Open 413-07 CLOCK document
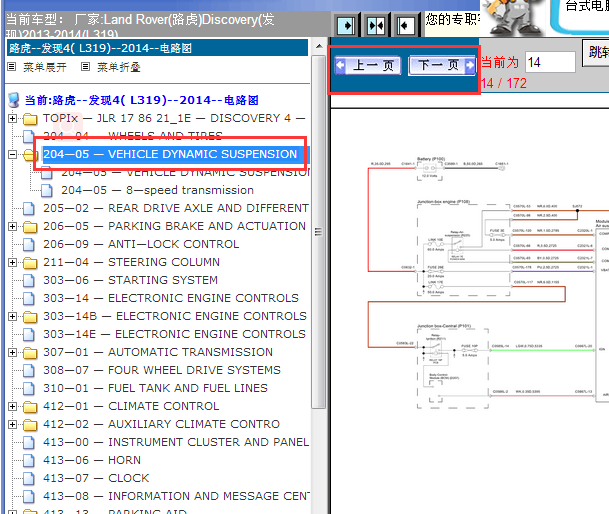 coord(96,478)
